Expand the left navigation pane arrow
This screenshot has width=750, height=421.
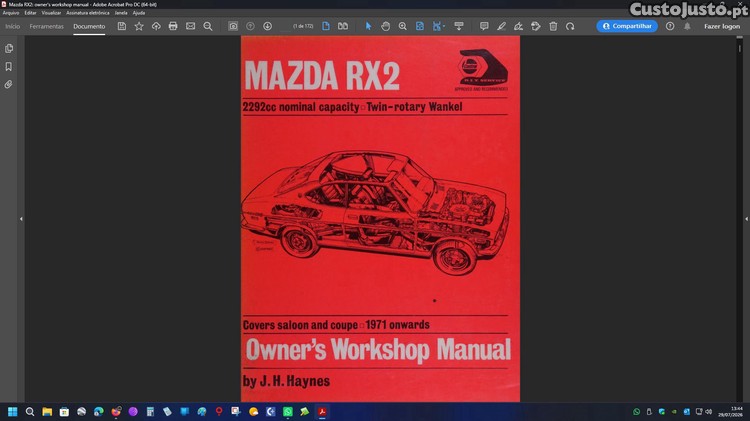tap(21, 219)
